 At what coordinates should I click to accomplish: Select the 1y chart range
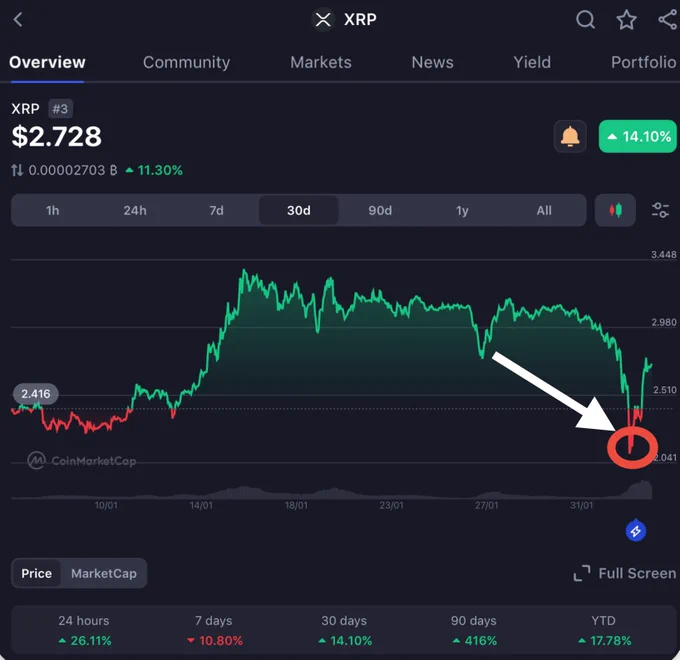[x=462, y=210]
